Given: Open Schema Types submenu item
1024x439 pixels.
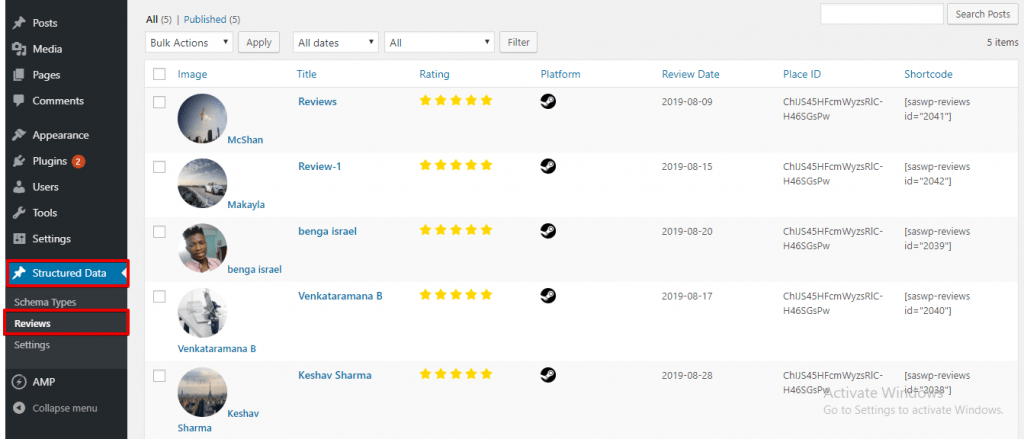Looking at the screenshot, I should pos(45,302).
